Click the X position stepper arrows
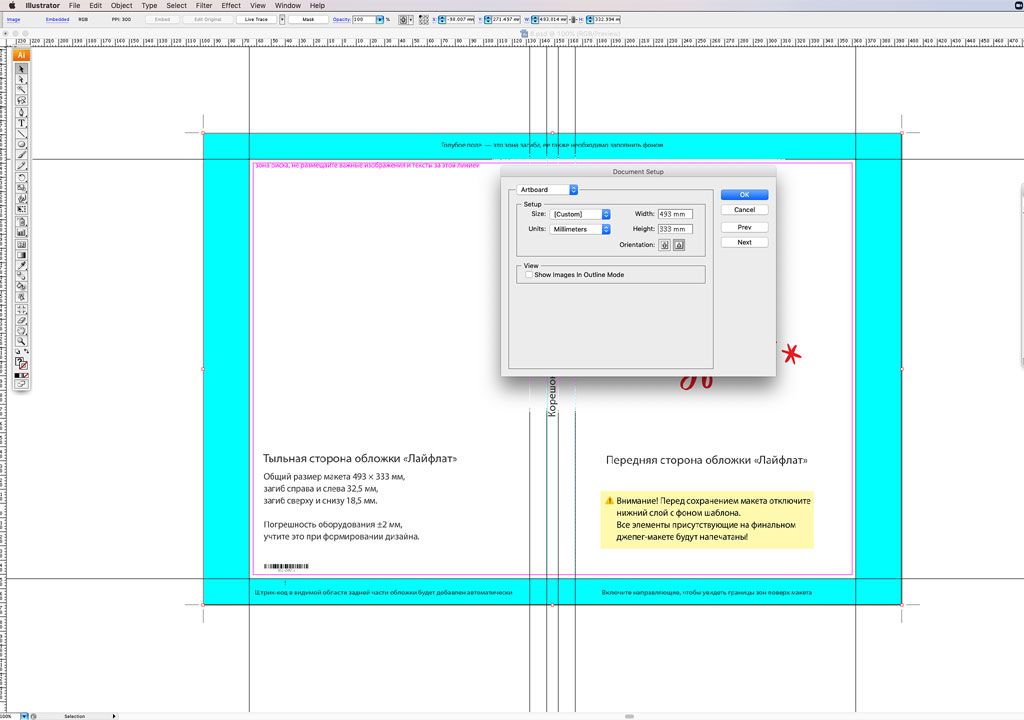This screenshot has width=1024, height=720. pyautogui.click(x=442, y=20)
